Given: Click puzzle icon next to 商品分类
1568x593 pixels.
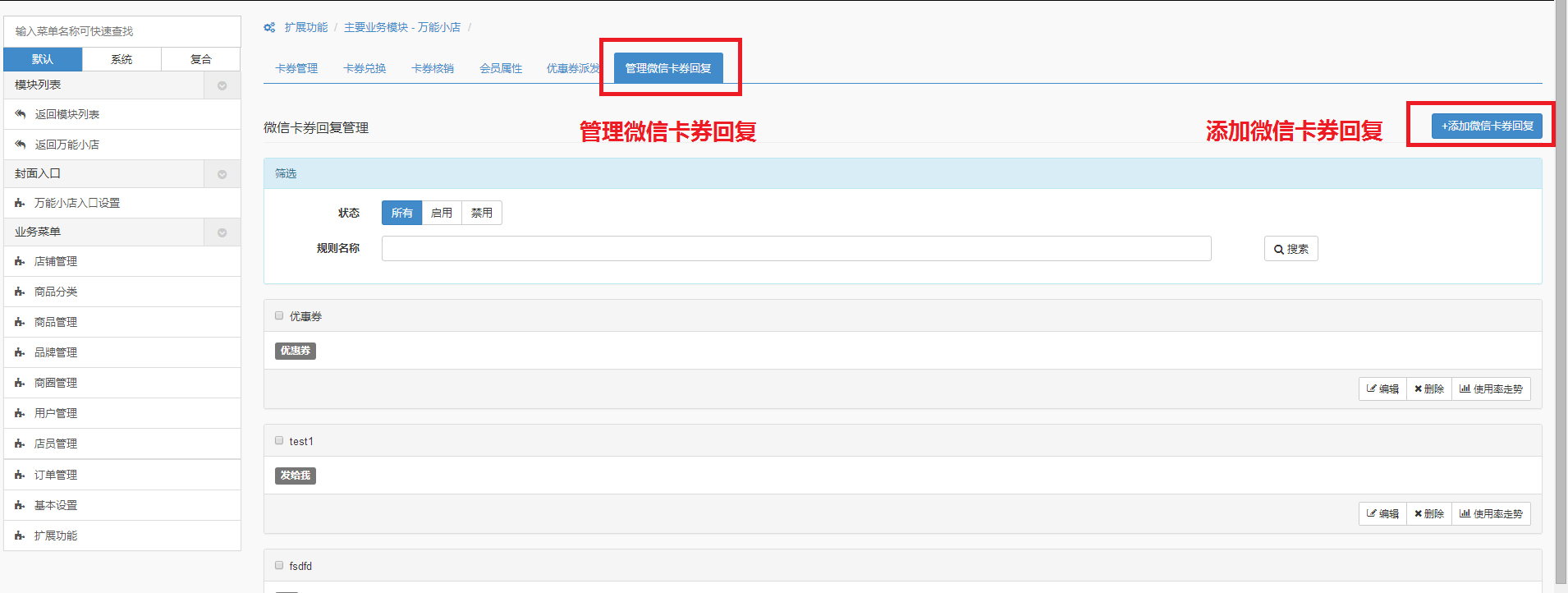Looking at the screenshot, I should [x=20, y=292].
